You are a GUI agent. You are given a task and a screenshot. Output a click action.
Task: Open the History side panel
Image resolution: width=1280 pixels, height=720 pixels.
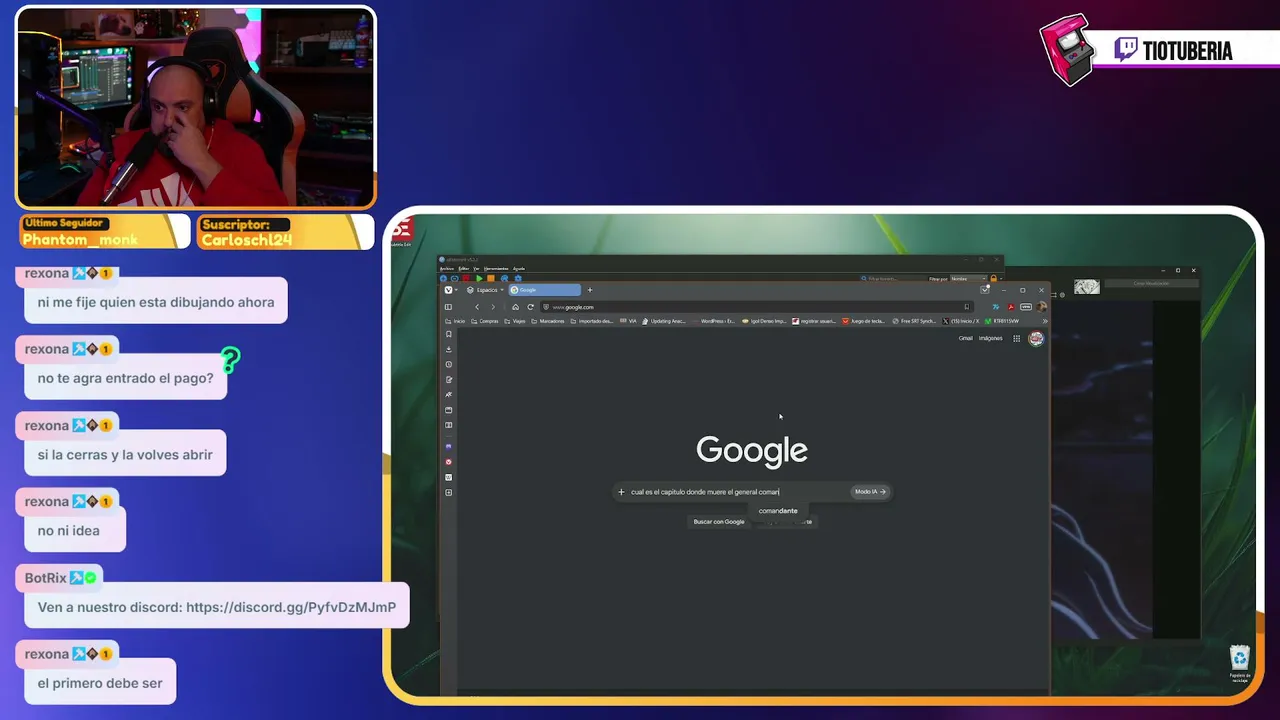click(449, 364)
